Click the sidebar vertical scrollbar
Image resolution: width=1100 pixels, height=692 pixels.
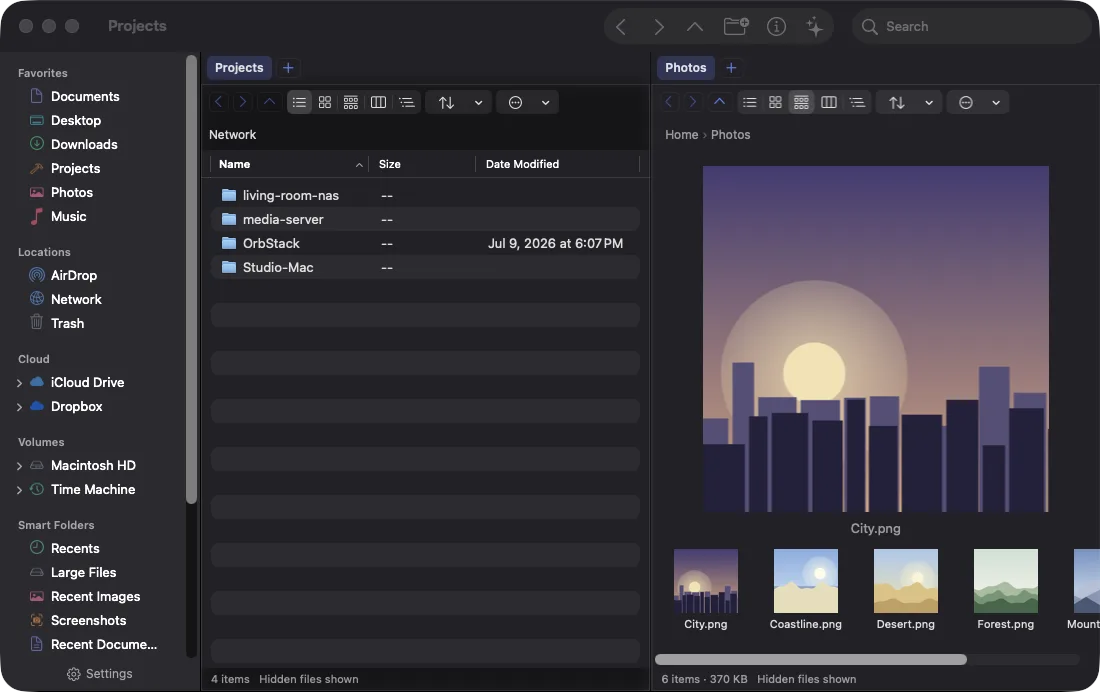pyautogui.click(x=192, y=279)
